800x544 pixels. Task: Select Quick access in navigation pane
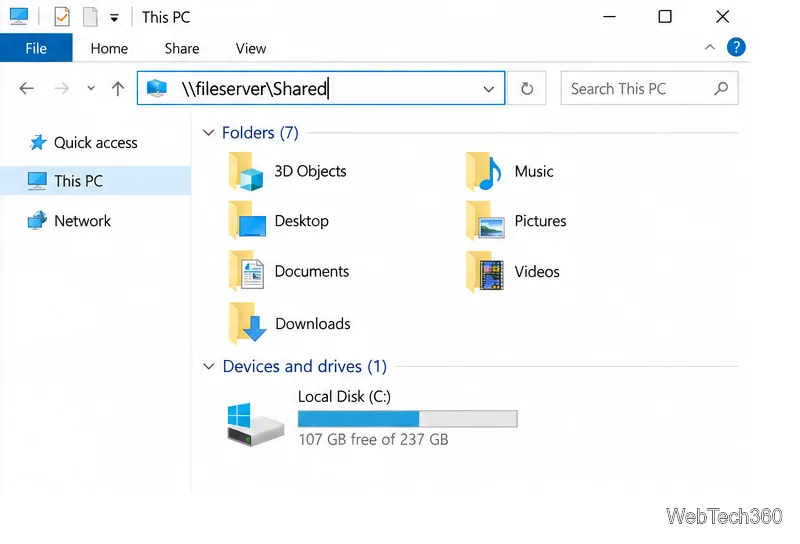[95, 142]
